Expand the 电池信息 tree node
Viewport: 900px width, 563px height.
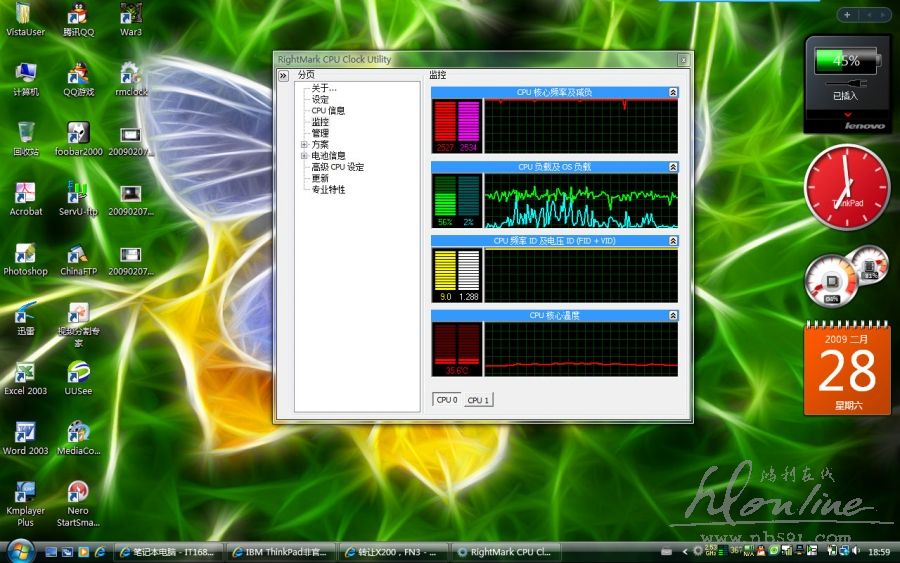304,156
